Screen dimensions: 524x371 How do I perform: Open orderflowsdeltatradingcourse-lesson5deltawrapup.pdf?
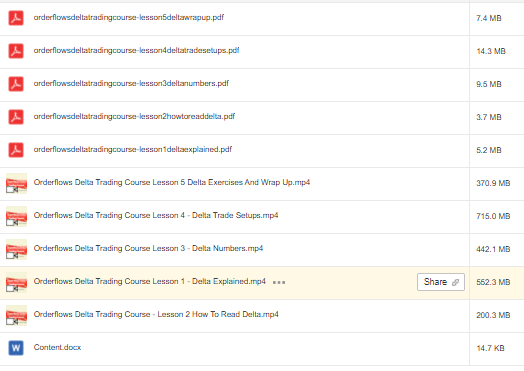click(x=129, y=17)
